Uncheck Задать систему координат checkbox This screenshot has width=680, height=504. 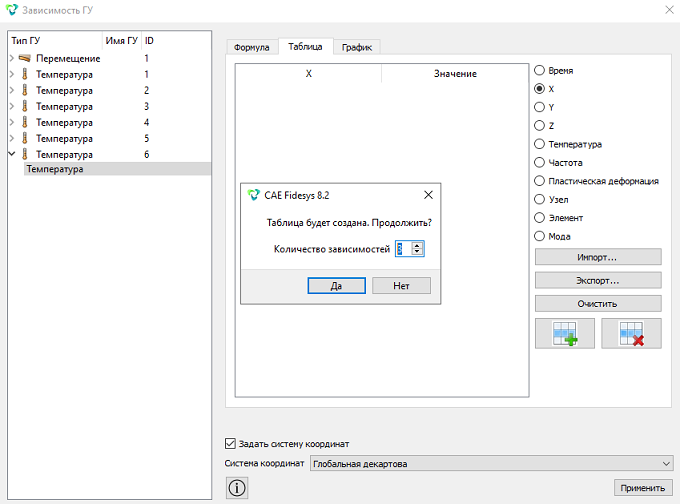230,443
